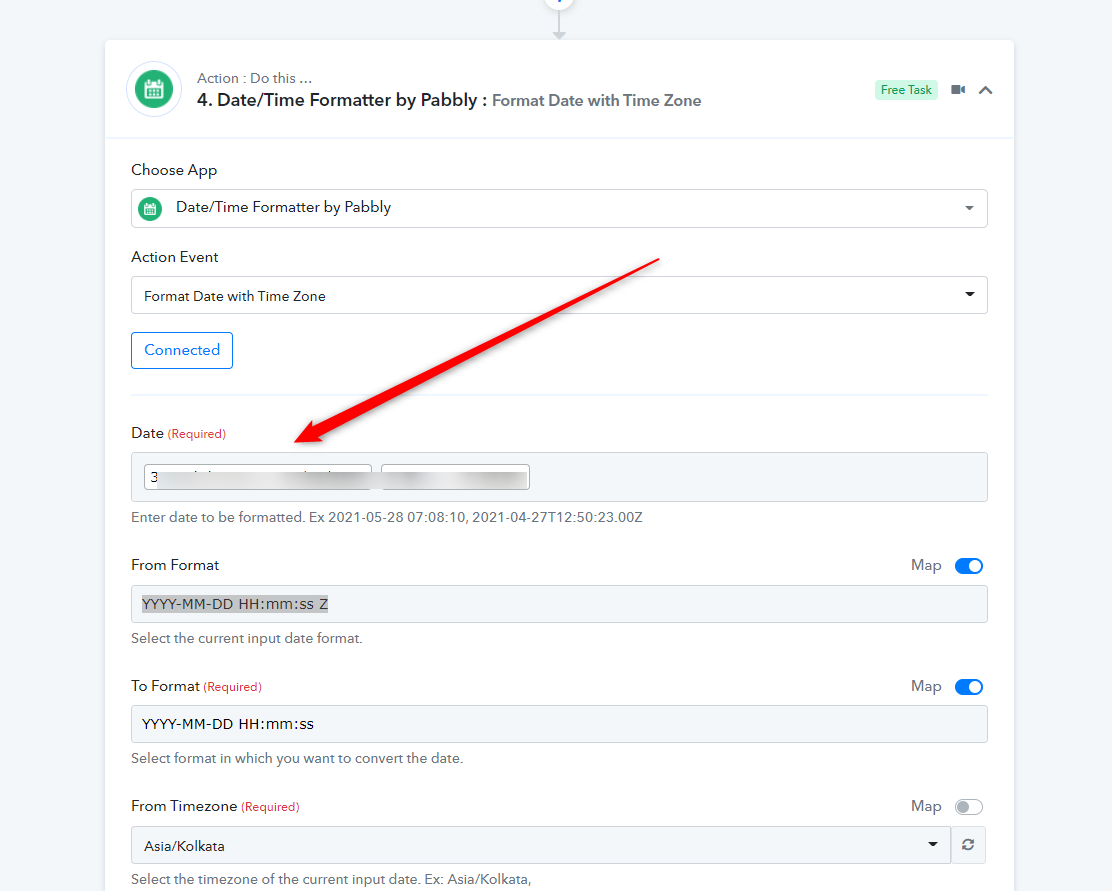Click the Free Task badge
The image size is (1112, 891).
click(906, 90)
